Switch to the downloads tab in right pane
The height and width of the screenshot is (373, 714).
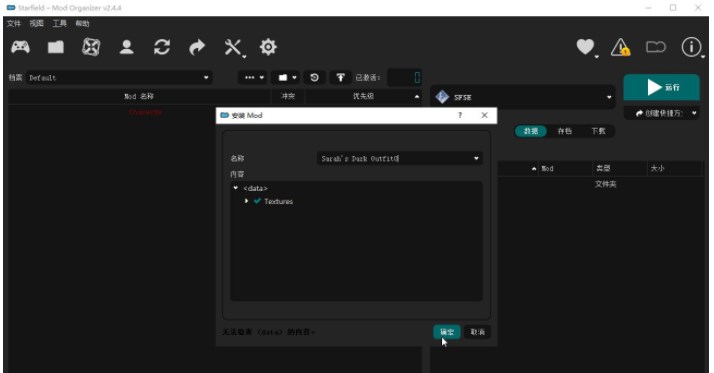pyautogui.click(x=598, y=131)
